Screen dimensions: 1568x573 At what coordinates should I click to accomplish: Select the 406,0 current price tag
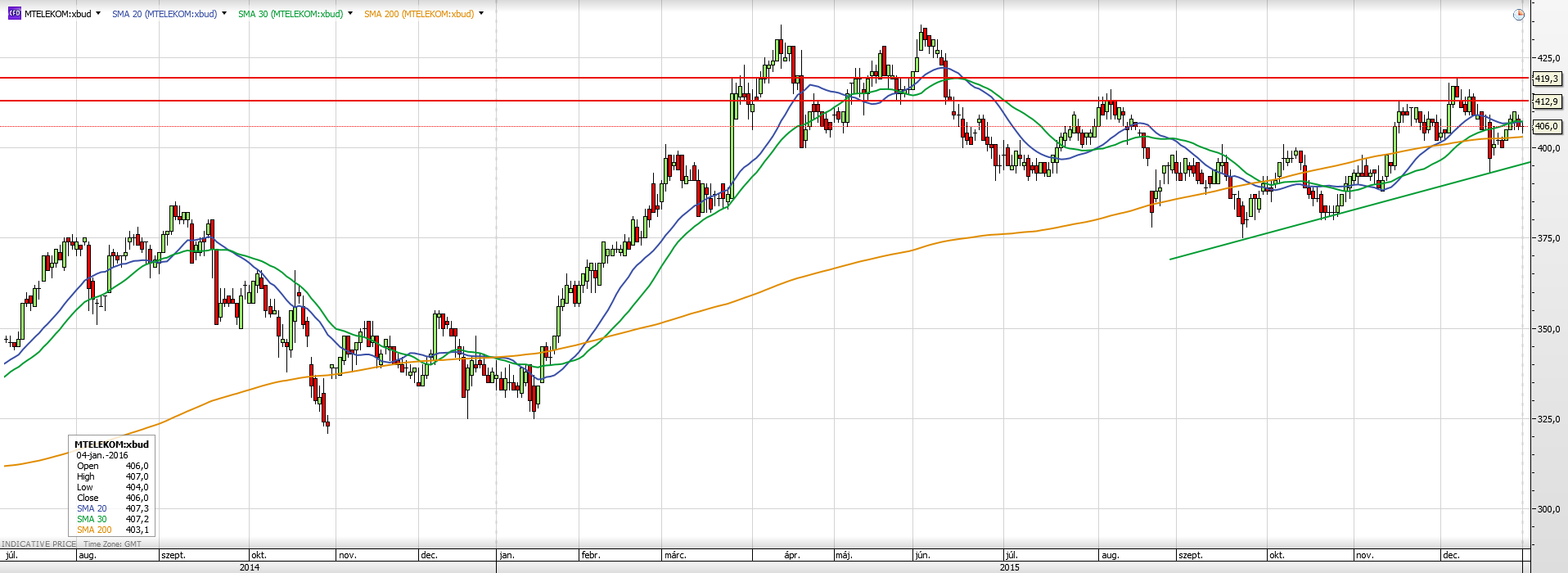(x=1546, y=126)
